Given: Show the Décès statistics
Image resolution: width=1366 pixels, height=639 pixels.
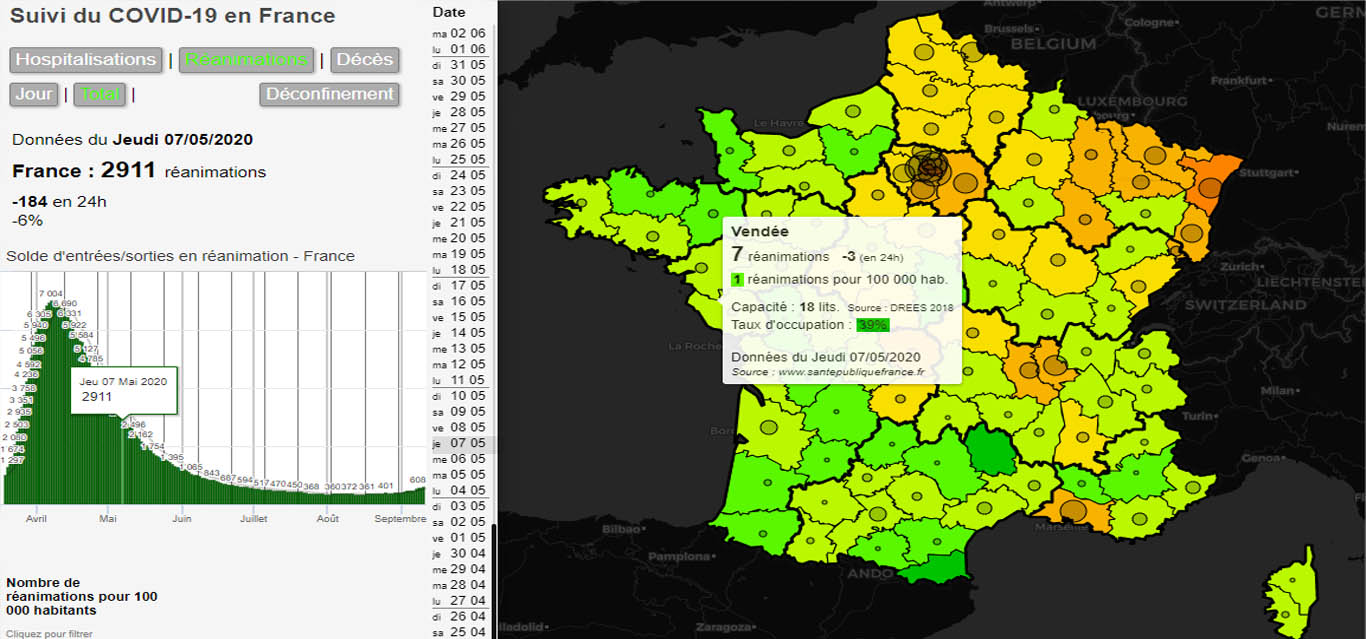Looking at the screenshot, I should [365, 60].
